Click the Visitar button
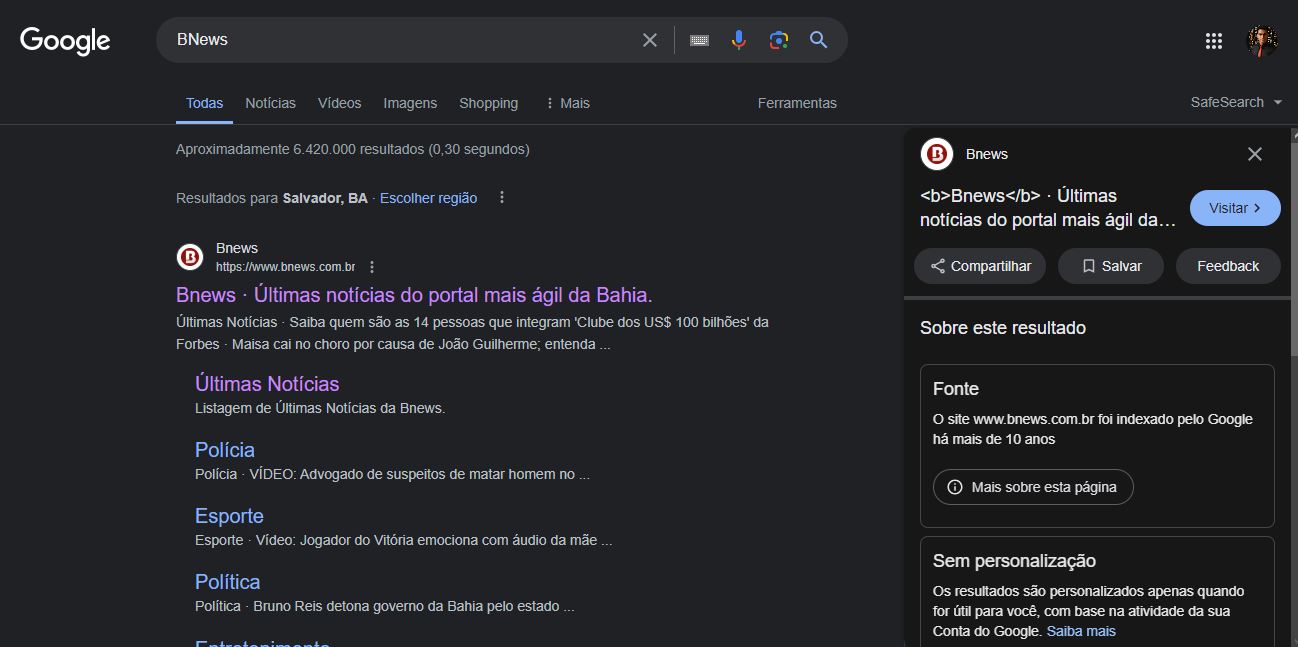1298x647 pixels. (1235, 208)
